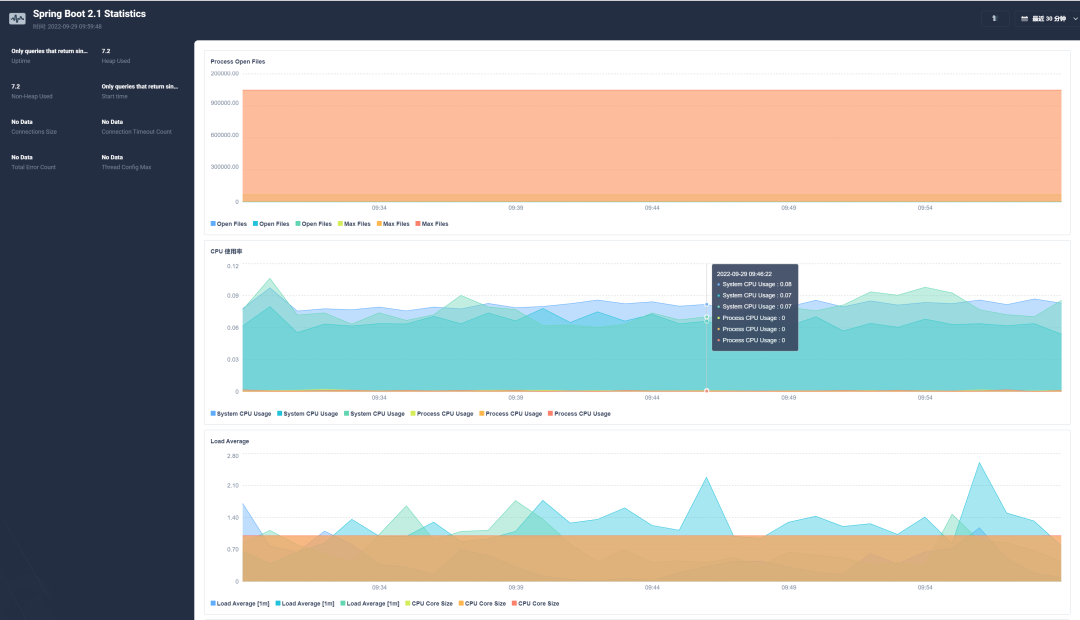The width and height of the screenshot is (1080, 620).
Task: Click the System CPU Usage : 0.08 tooltip row
Action: click(754, 285)
